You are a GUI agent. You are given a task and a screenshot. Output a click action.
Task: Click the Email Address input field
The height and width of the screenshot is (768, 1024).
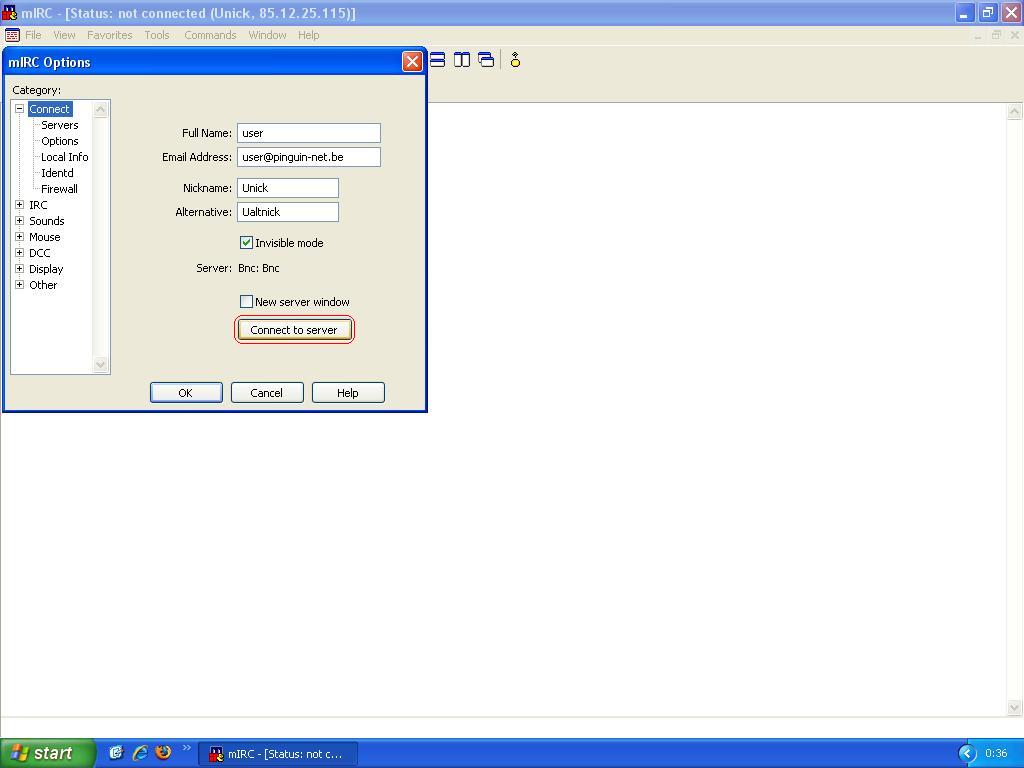tap(309, 157)
